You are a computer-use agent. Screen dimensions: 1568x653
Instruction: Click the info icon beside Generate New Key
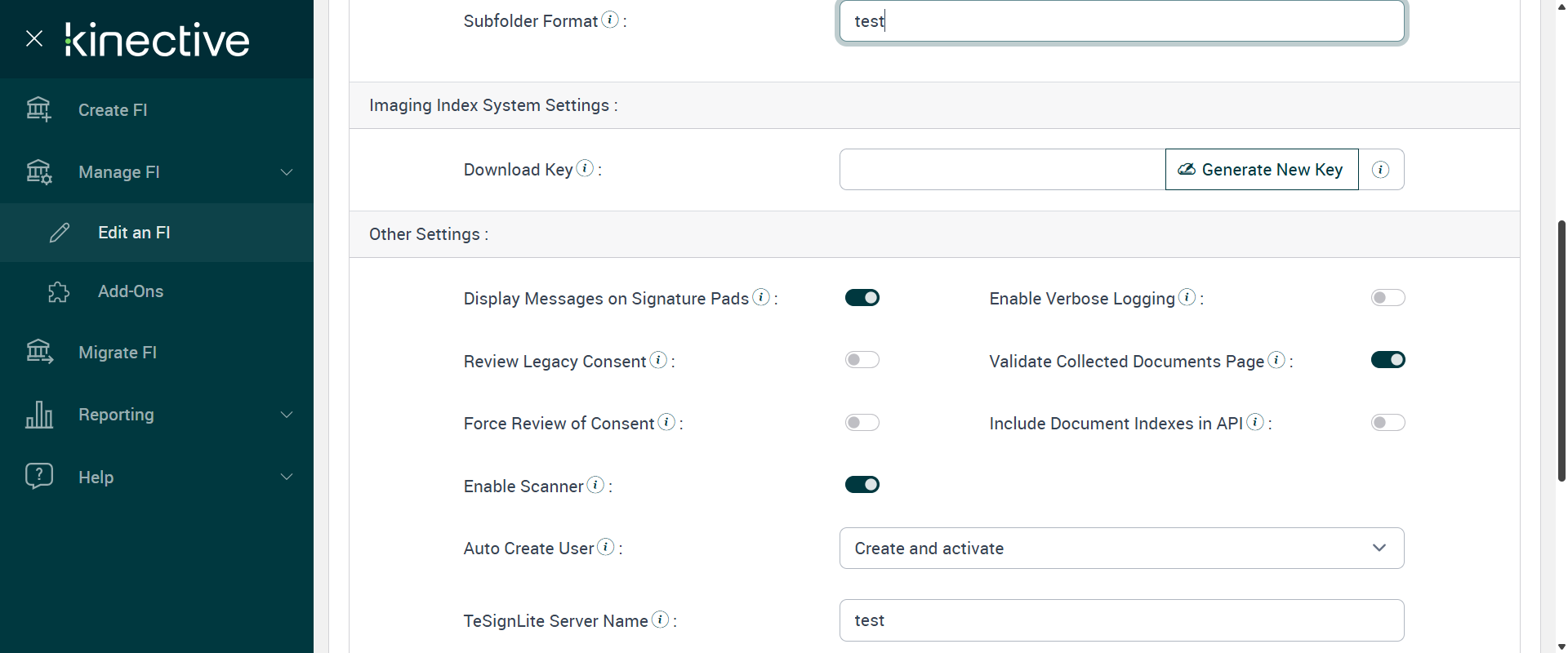point(1381,170)
